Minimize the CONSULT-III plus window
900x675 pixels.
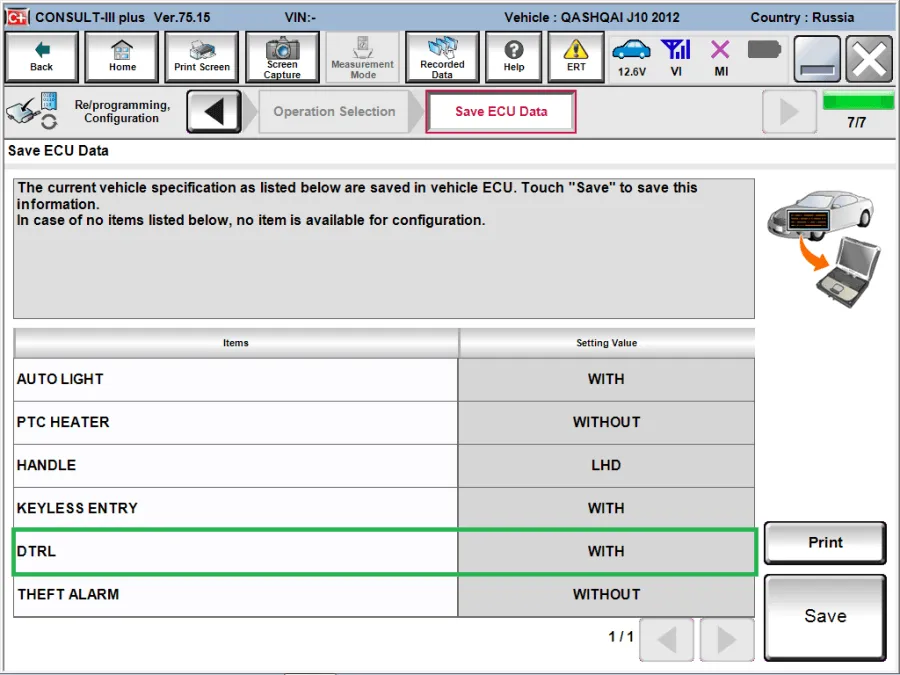tap(817, 59)
